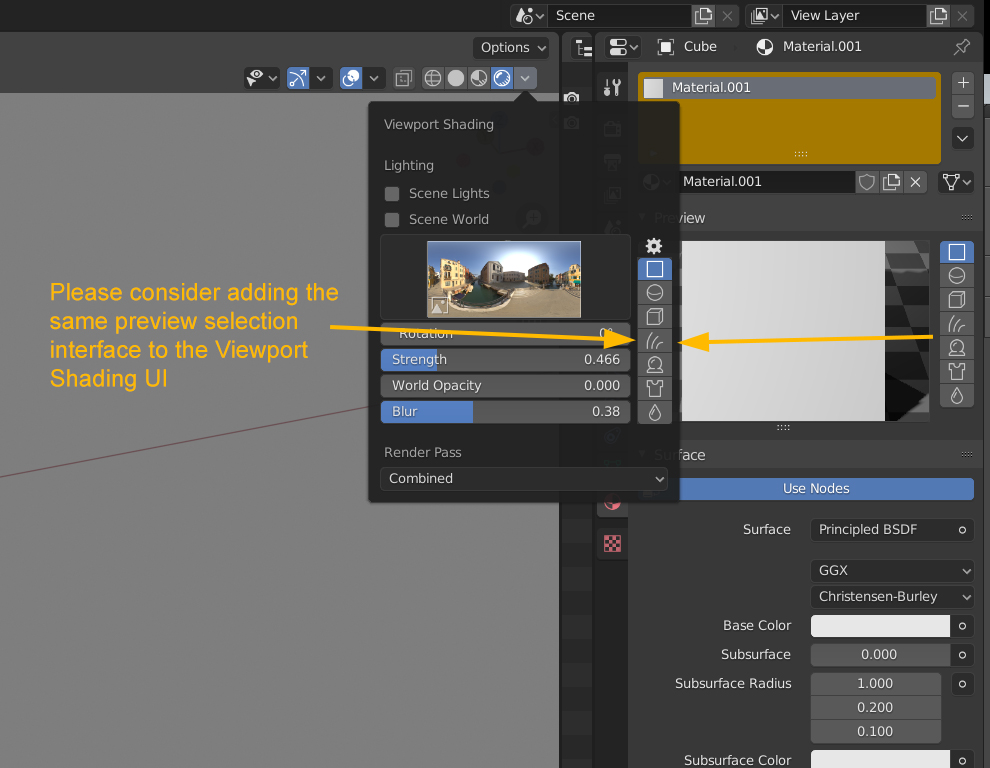Add a material slot with the plus button
The width and height of the screenshot is (990, 768).
[963, 83]
